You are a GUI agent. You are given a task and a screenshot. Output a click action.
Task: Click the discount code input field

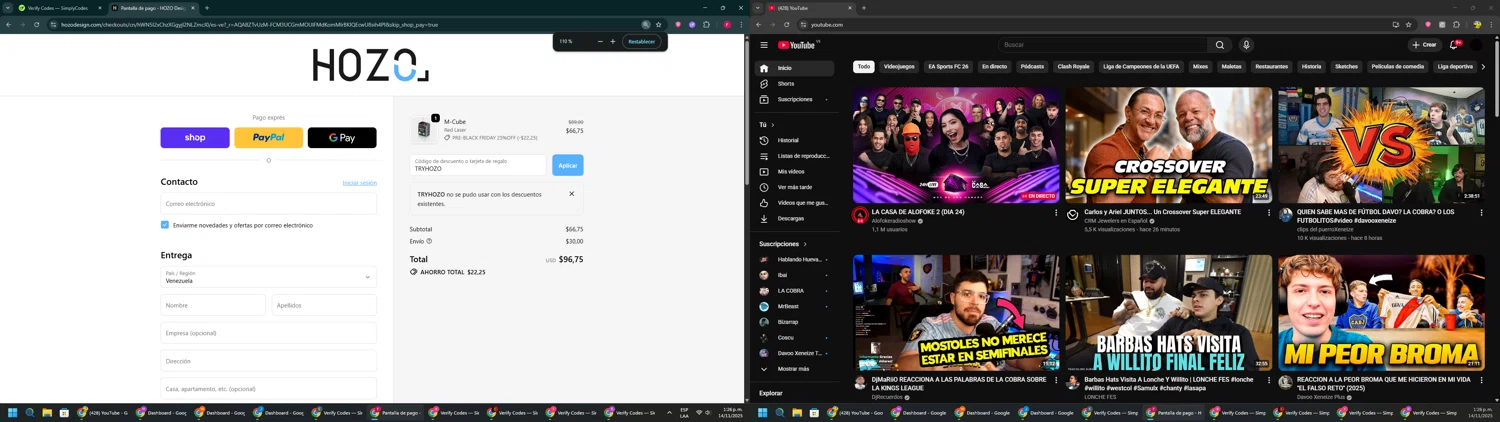tap(478, 165)
